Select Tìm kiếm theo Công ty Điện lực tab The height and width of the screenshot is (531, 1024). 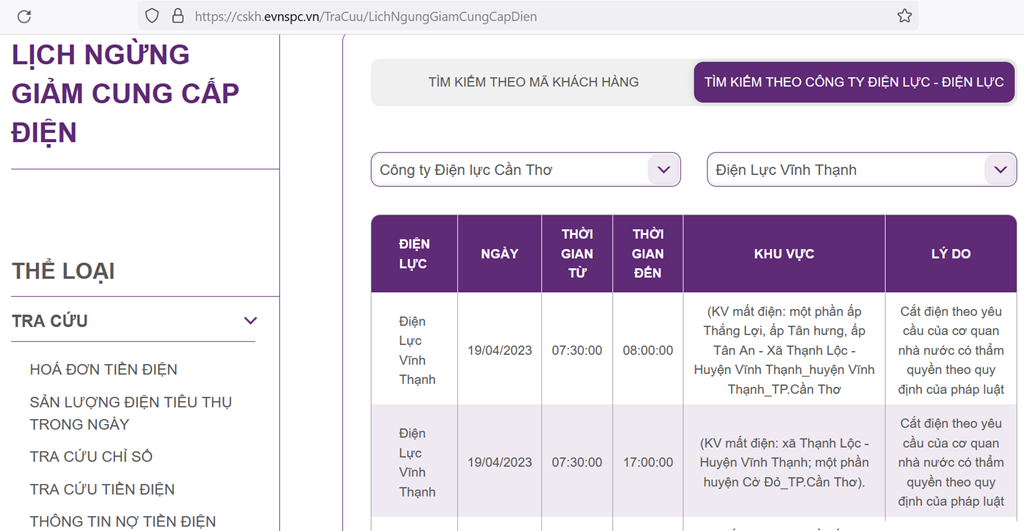[853, 82]
